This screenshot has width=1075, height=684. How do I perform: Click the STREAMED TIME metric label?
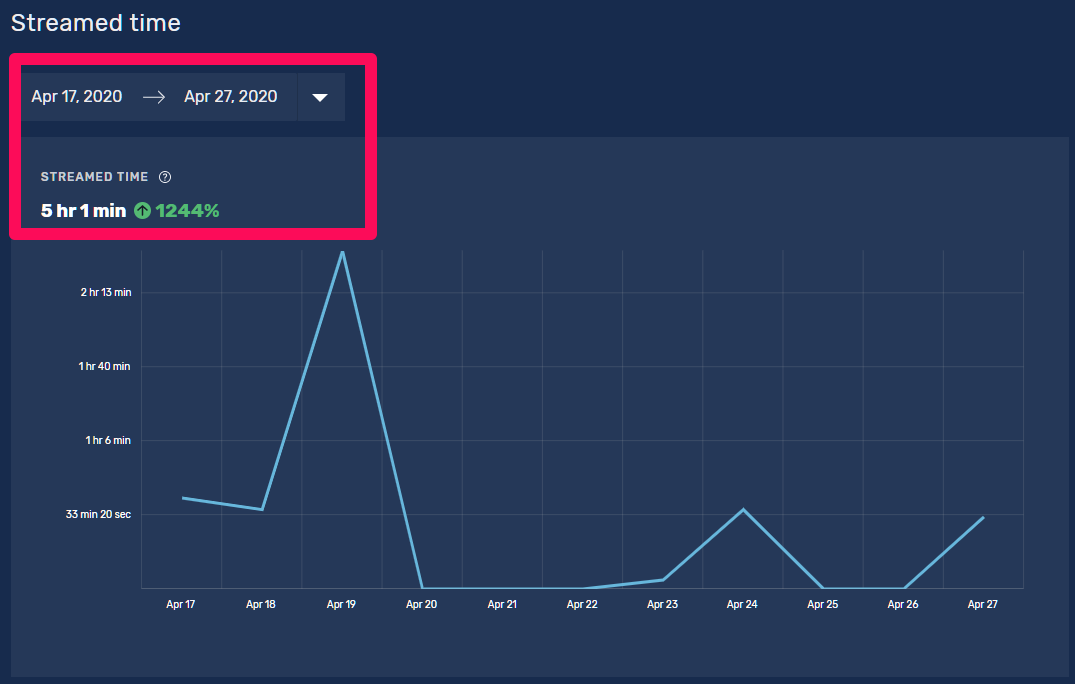[x=94, y=177]
